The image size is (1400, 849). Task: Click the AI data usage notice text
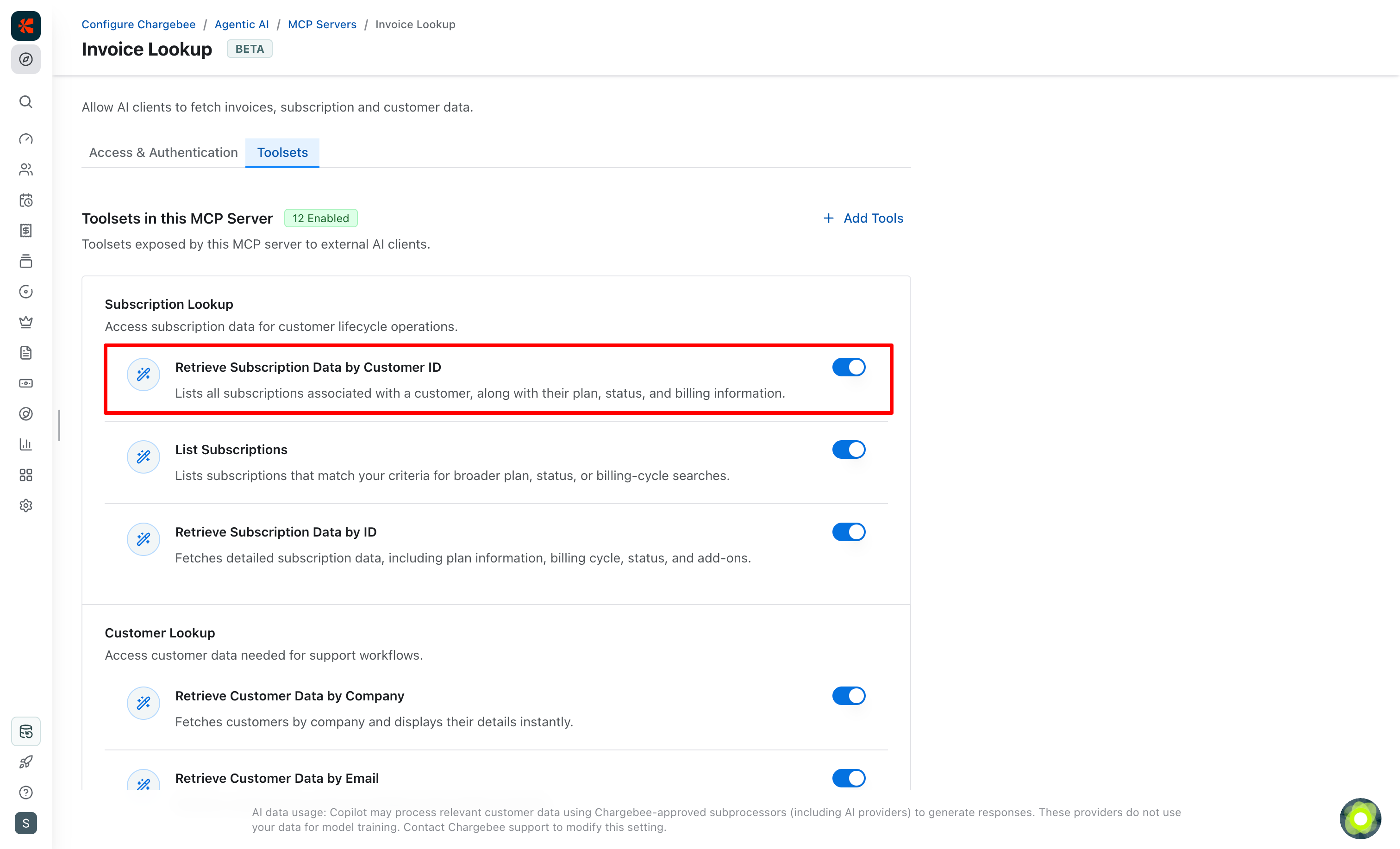[x=717, y=819]
